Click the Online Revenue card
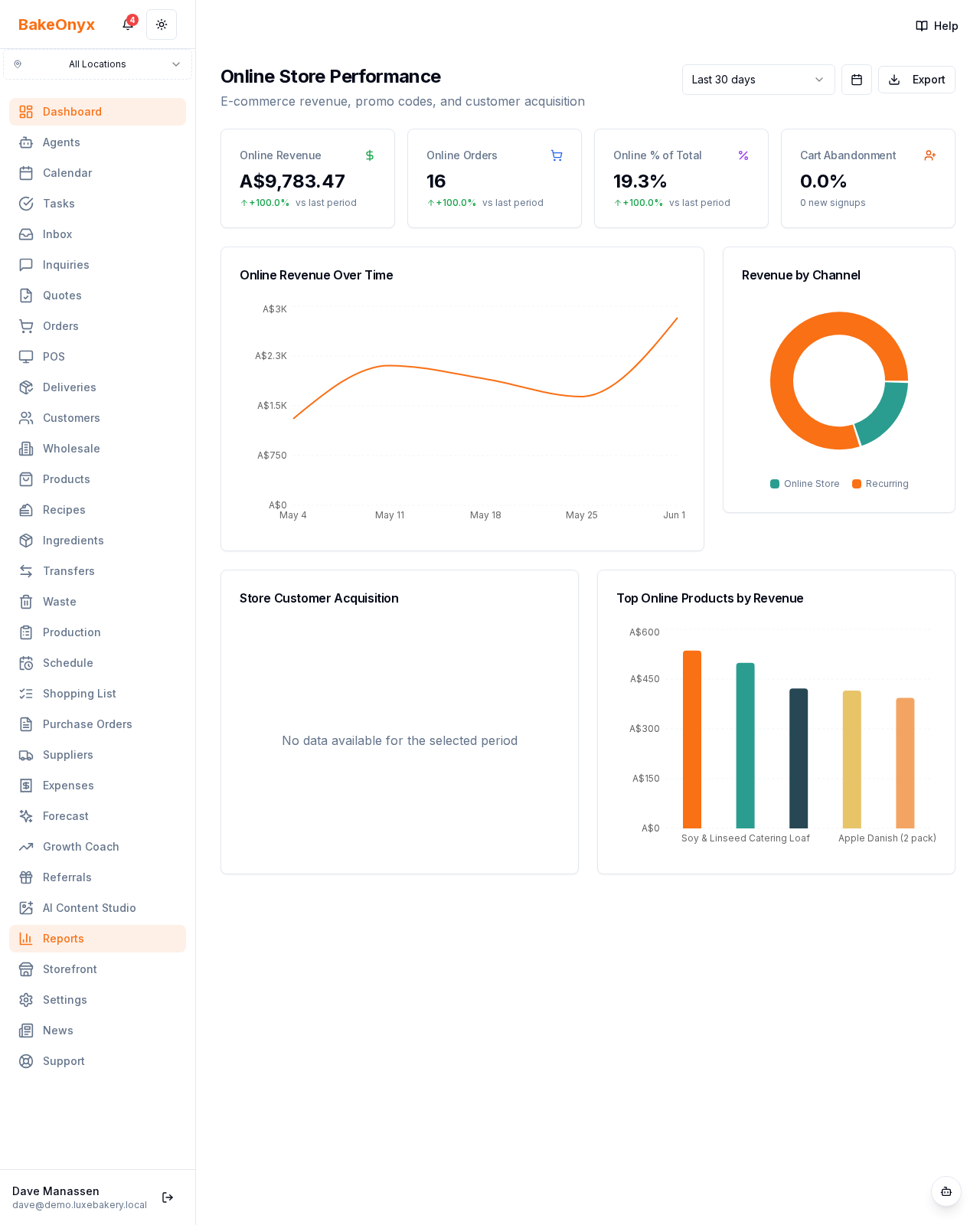 pos(308,178)
